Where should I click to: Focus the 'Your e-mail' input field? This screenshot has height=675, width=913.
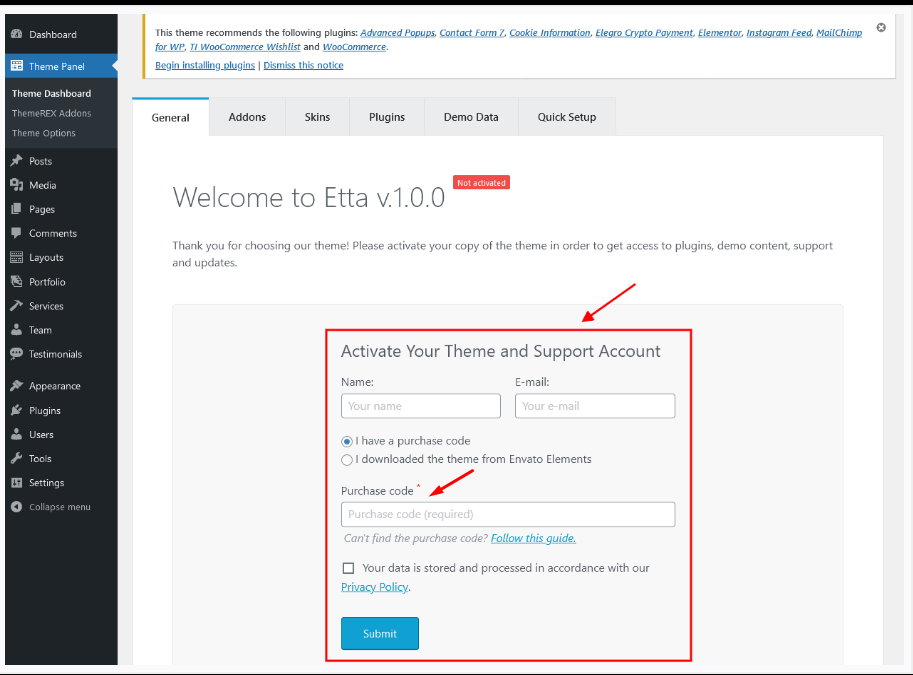click(x=595, y=406)
